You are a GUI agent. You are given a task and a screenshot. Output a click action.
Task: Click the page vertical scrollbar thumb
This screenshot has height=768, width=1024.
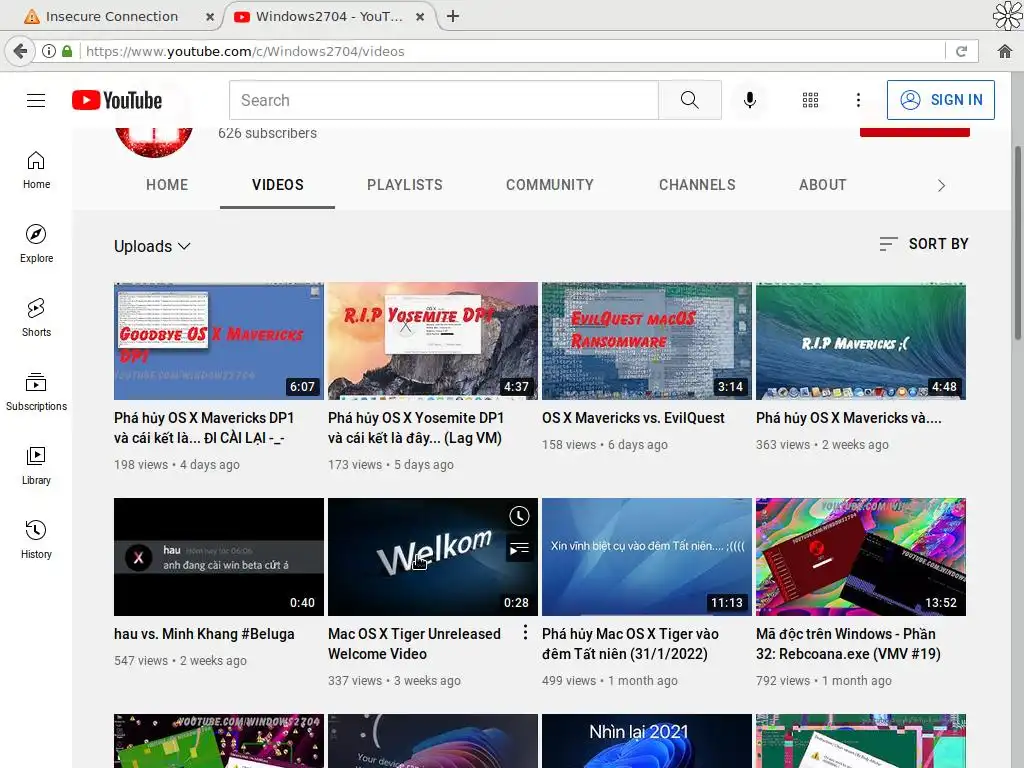pyautogui.click(x=1017, y=242)
